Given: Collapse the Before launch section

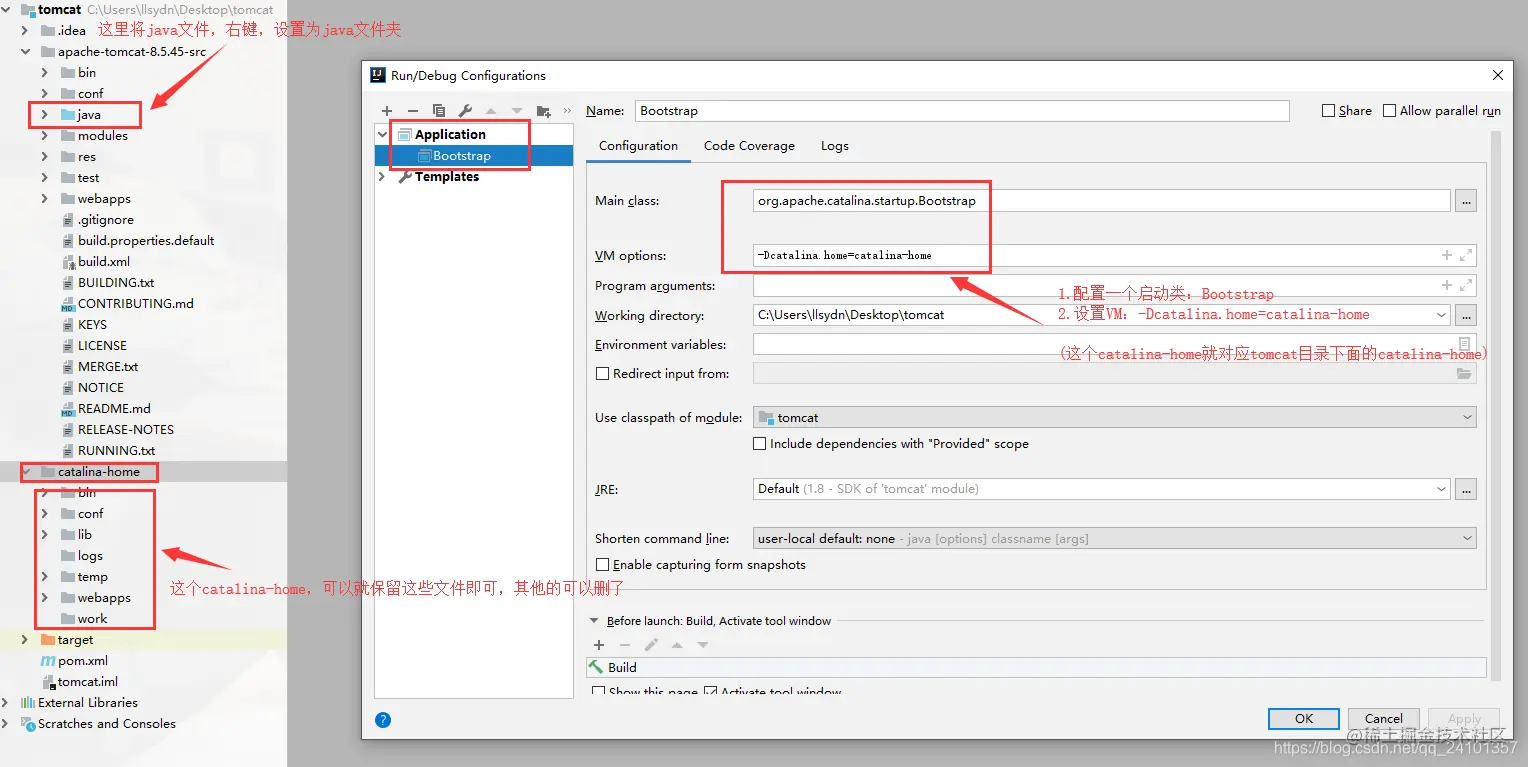Looking at the screenshot, I should 593,621.
